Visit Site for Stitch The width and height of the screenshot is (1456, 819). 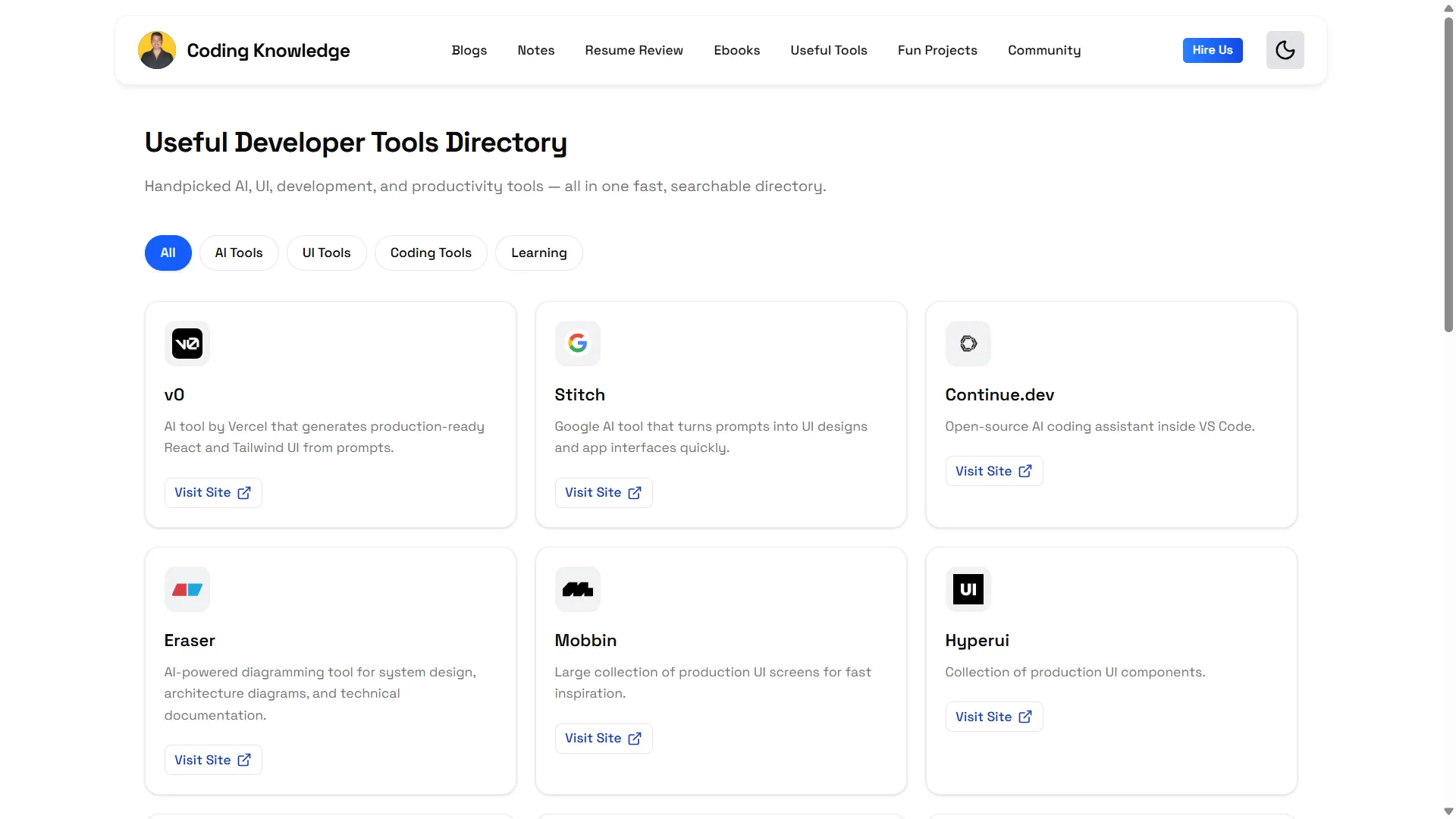(604, 493)
